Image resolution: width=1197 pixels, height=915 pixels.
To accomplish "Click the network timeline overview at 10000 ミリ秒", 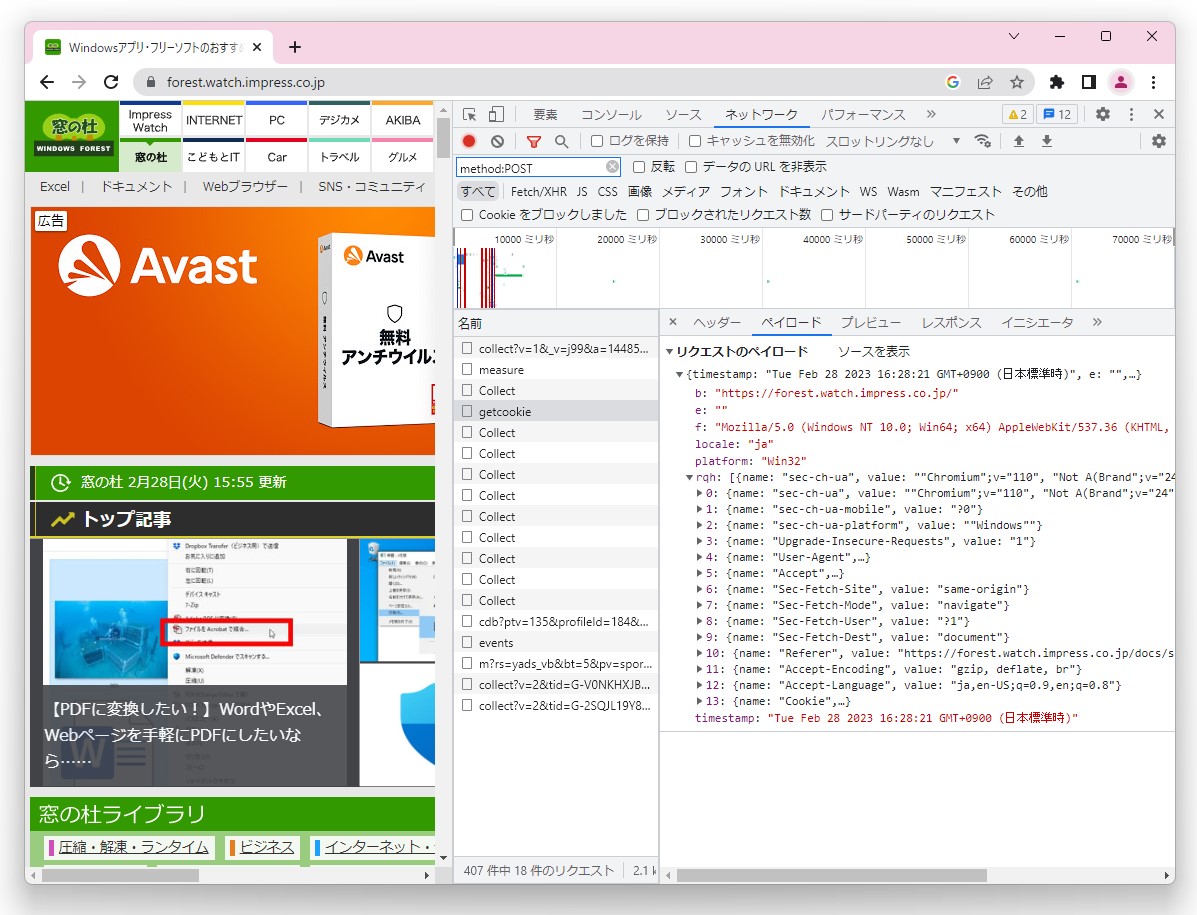I will [x=524, y=240].
